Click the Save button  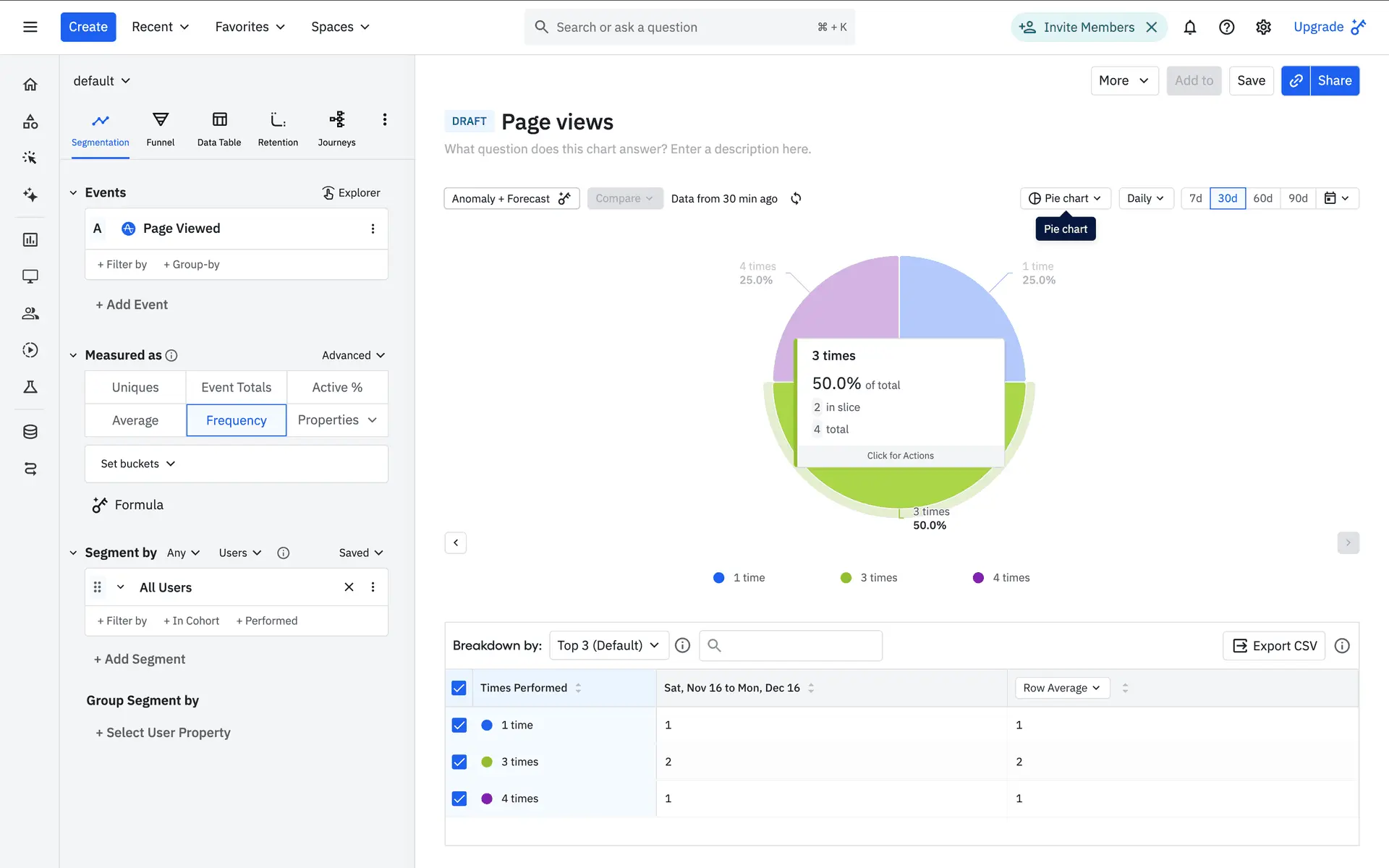click(1251, 80)
